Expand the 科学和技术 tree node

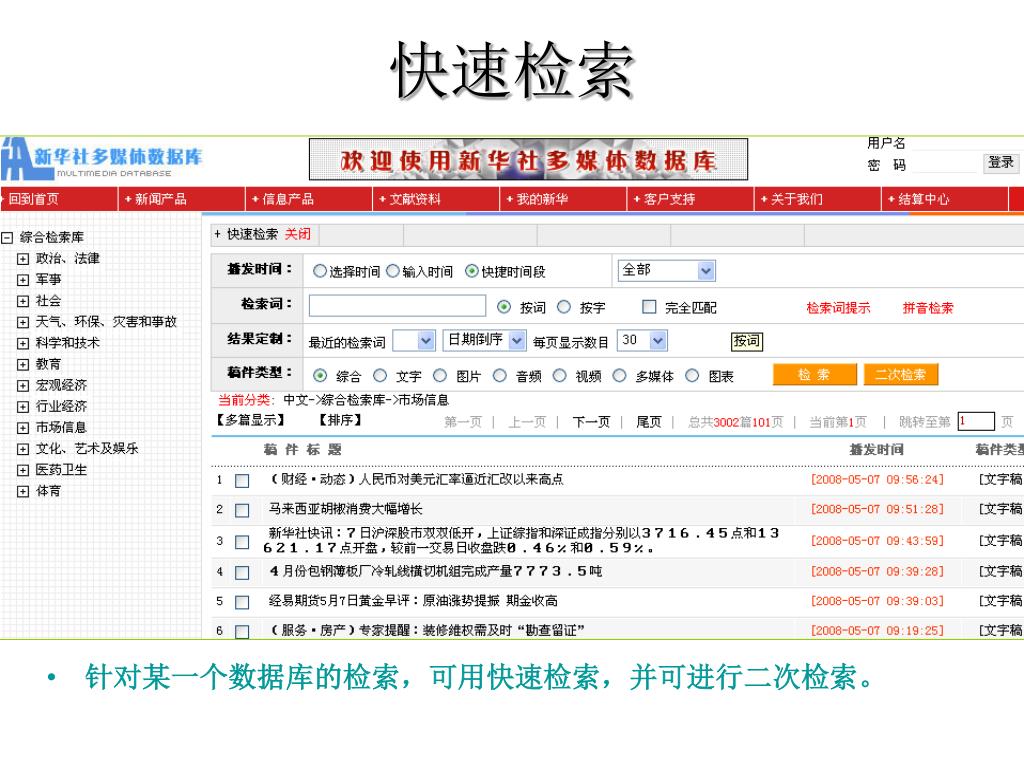(23, 344)
